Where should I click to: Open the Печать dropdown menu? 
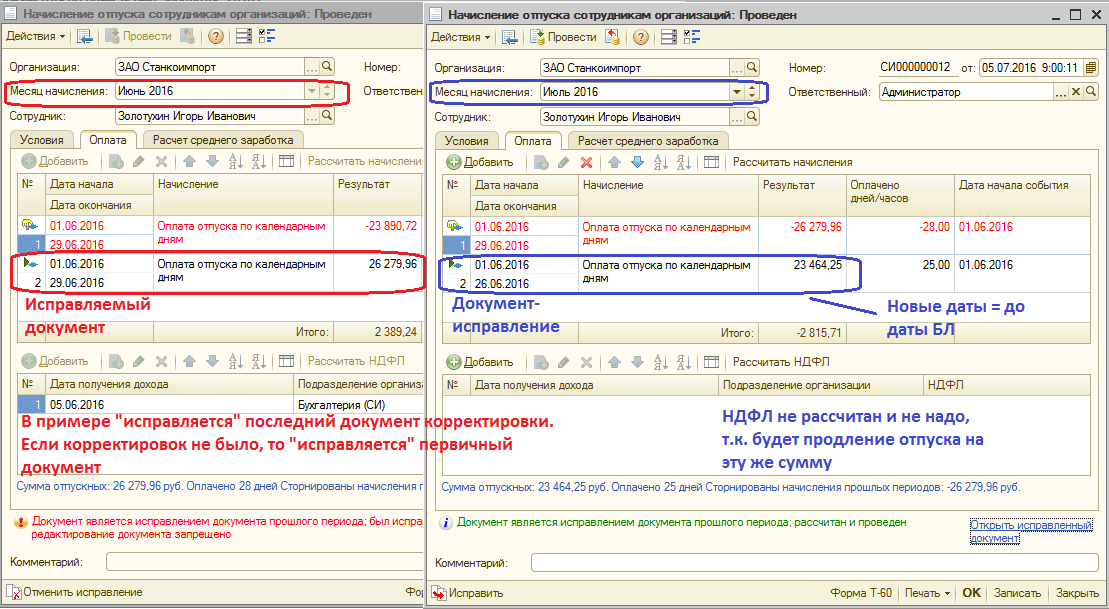pos(928,593)
